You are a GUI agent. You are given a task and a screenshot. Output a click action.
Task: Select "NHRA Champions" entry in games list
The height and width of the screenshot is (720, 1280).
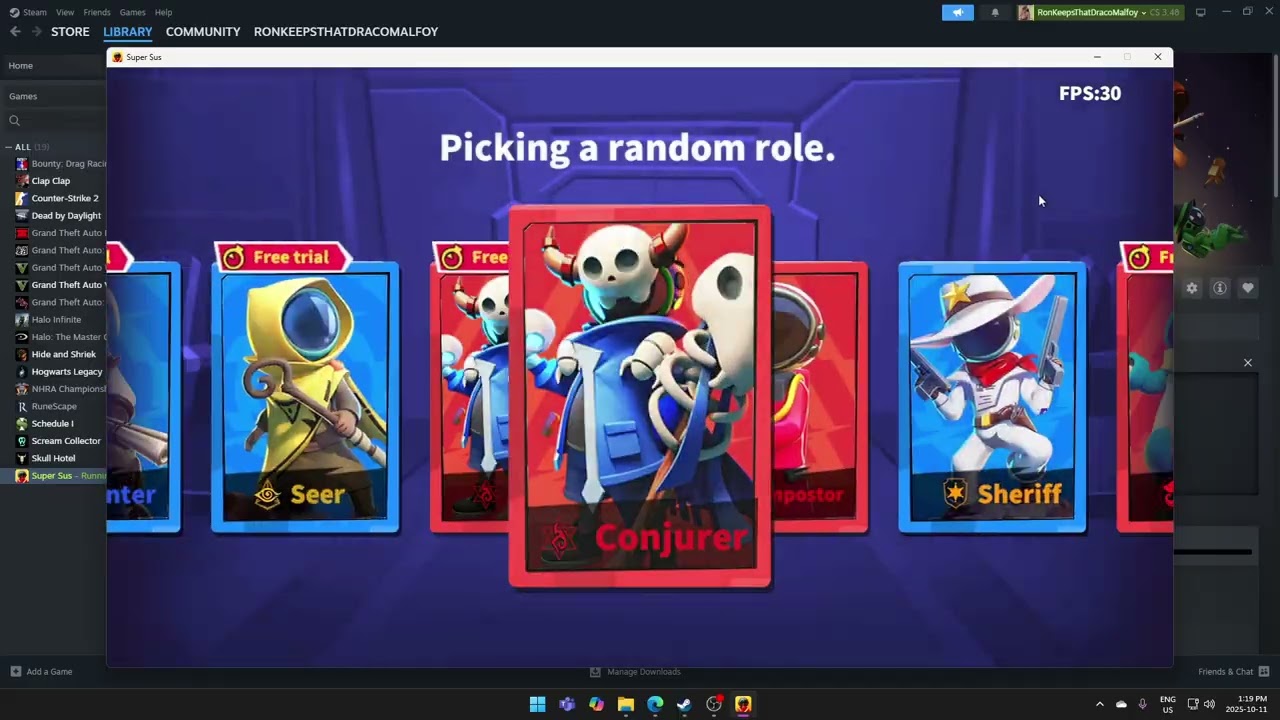(x=68, y=389)
